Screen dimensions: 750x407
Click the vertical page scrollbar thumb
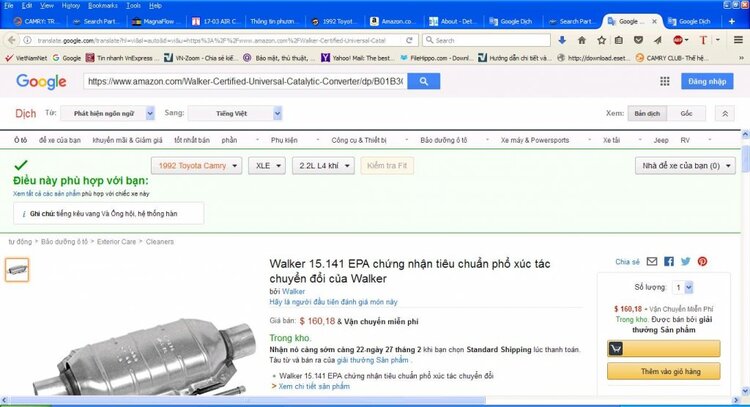(745, 158)
